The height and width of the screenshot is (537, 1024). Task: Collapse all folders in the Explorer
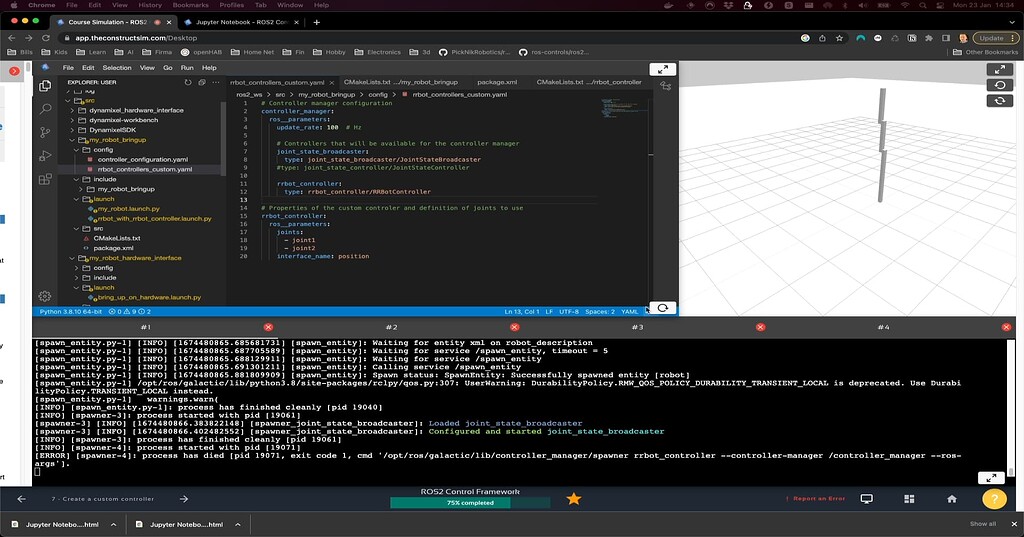[x=202, y=82]
